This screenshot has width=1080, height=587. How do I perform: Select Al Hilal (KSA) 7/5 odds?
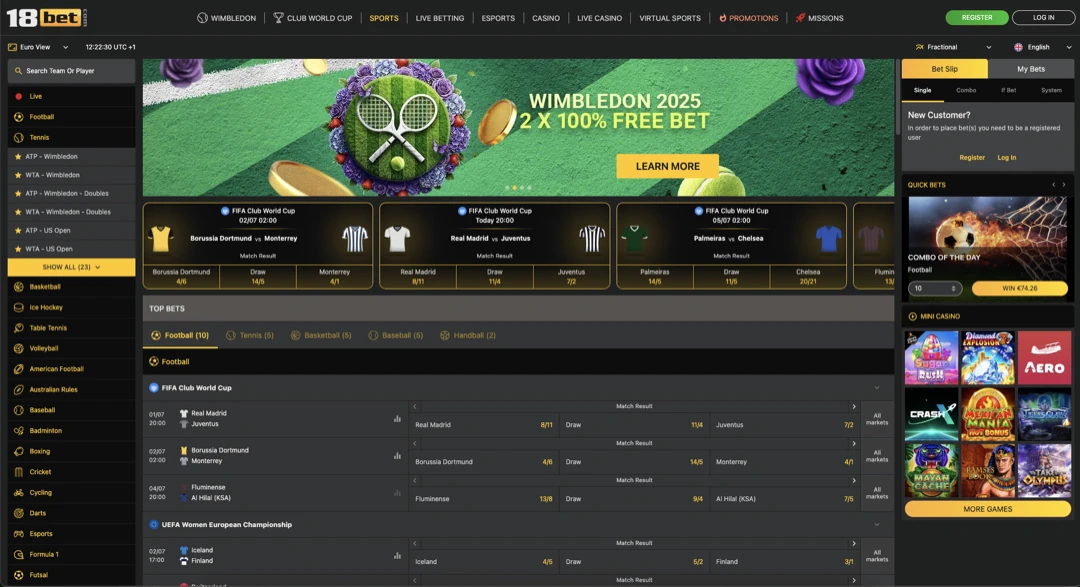click(785, 499)
